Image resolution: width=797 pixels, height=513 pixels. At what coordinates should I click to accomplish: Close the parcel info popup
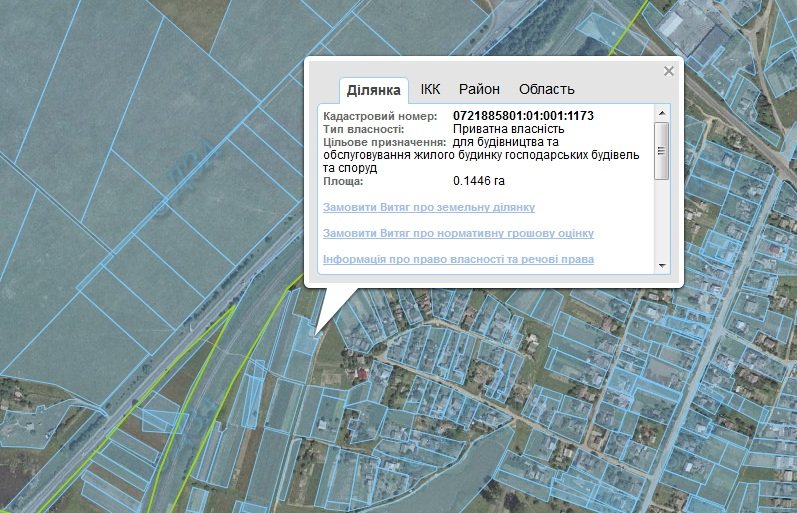pos(669,71)
